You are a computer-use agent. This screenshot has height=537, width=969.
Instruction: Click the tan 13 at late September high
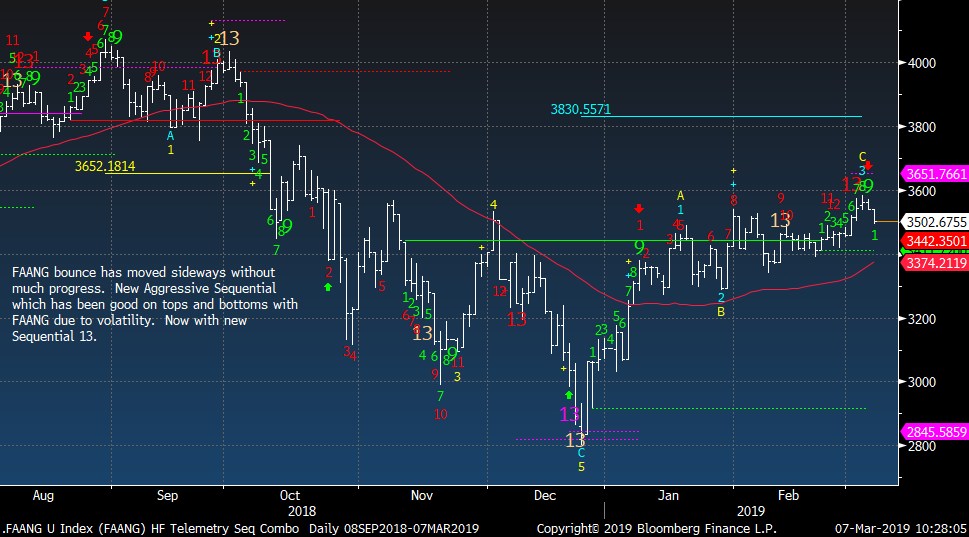coord(229,39)
